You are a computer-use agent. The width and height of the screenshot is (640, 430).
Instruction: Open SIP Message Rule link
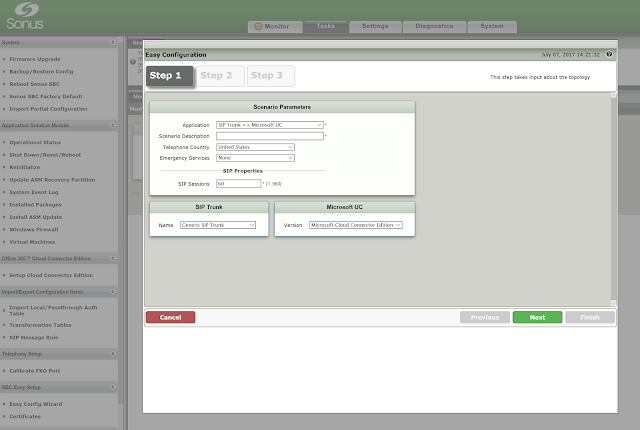tap(34, 338)
